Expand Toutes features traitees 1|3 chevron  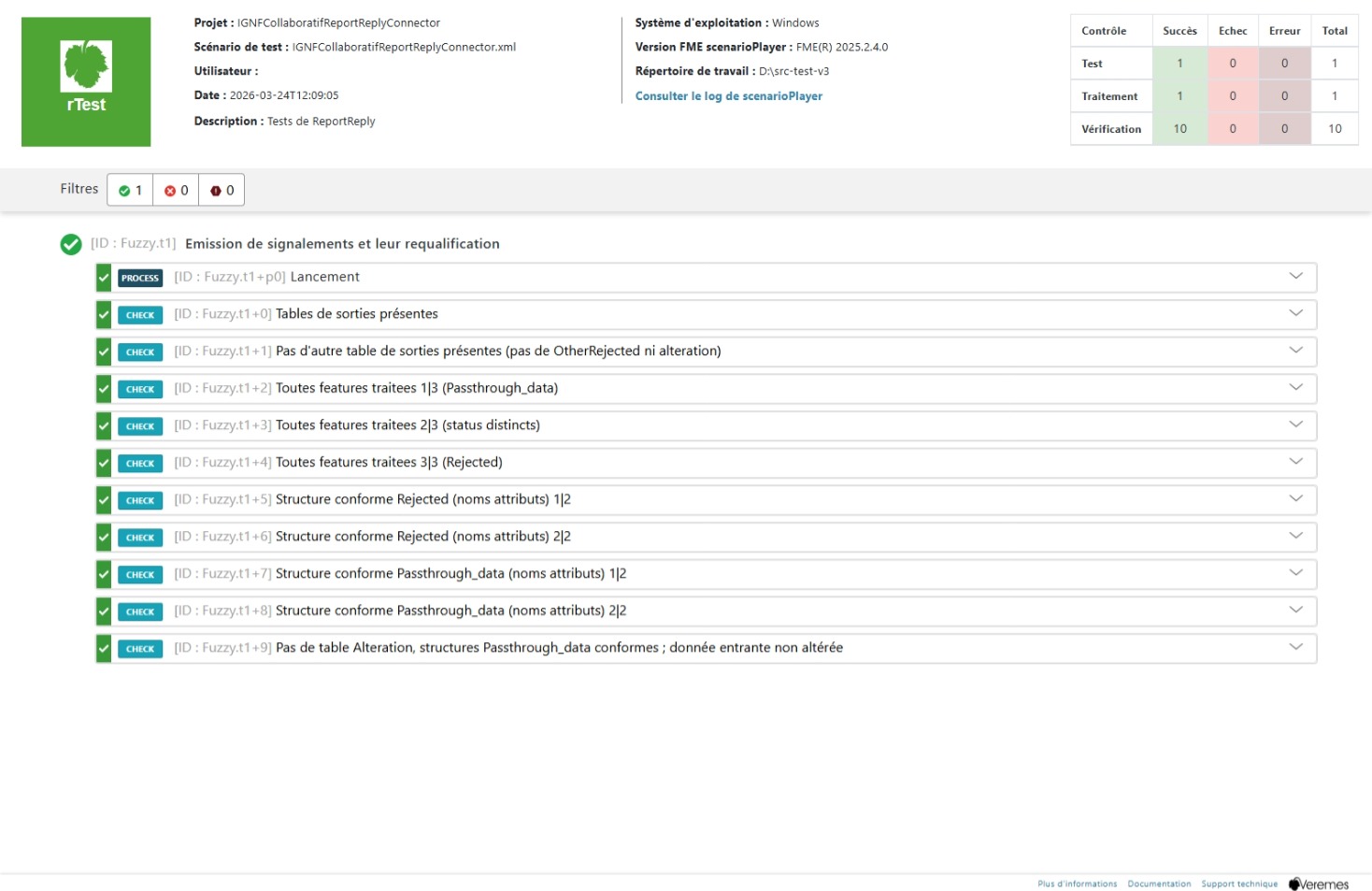1295,387
